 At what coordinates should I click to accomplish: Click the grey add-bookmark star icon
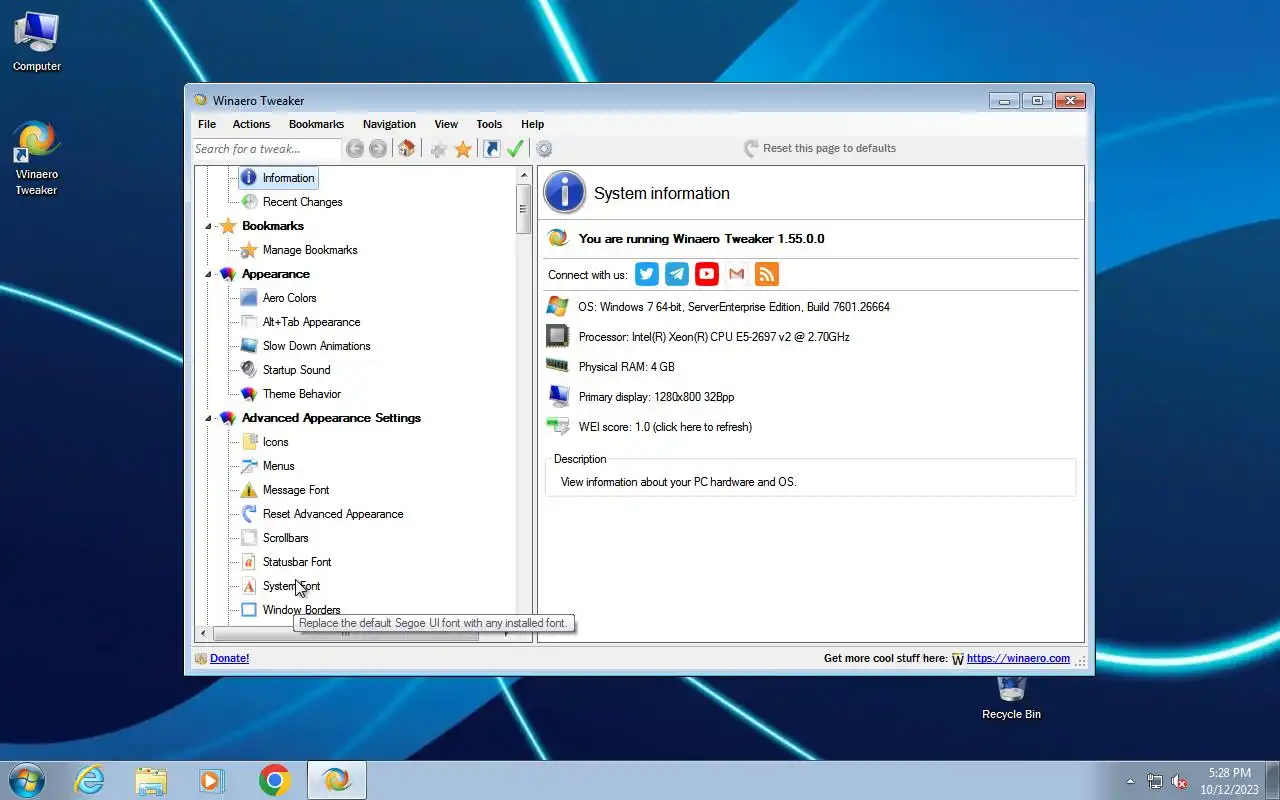pyautogui.click(x=438, y=149)
